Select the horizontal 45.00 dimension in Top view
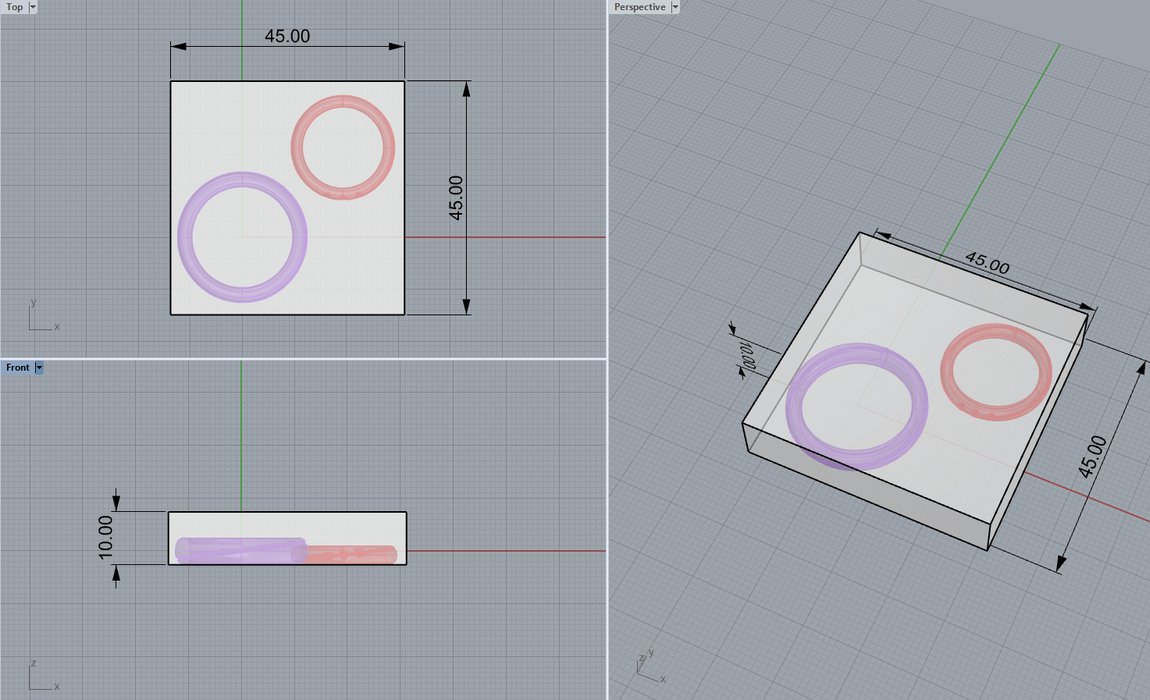The width and height of the screenshot is (1150, 700). coord(287,37)
